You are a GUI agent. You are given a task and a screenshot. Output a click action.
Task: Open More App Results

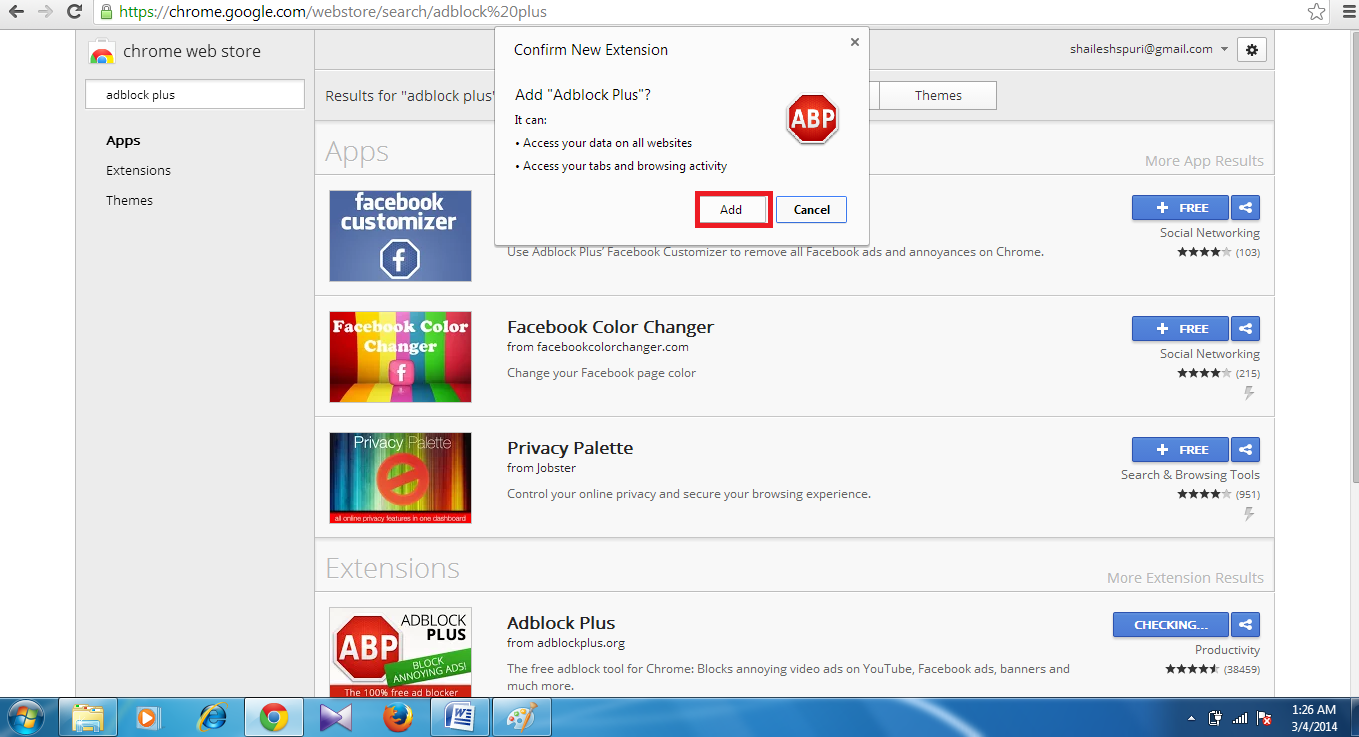pos(1204,161)
